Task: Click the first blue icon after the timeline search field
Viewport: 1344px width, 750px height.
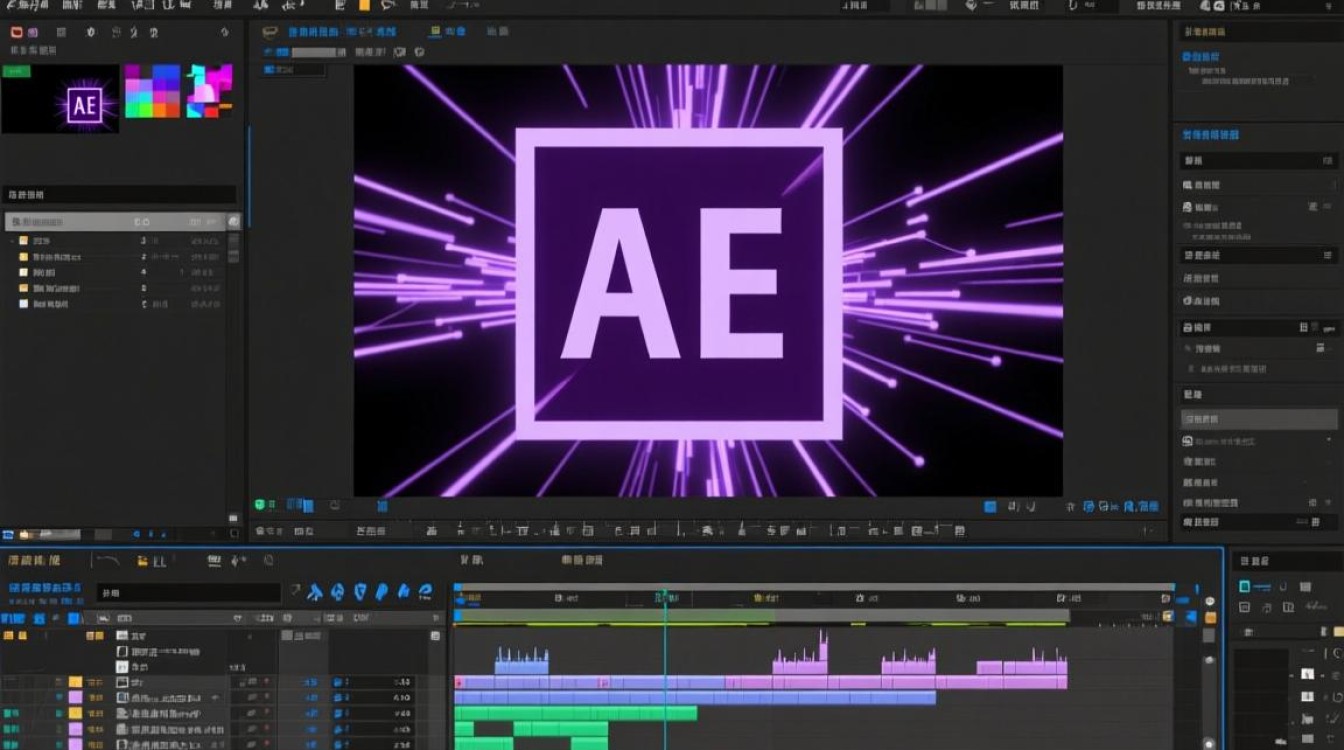Action: coord(315,593)
